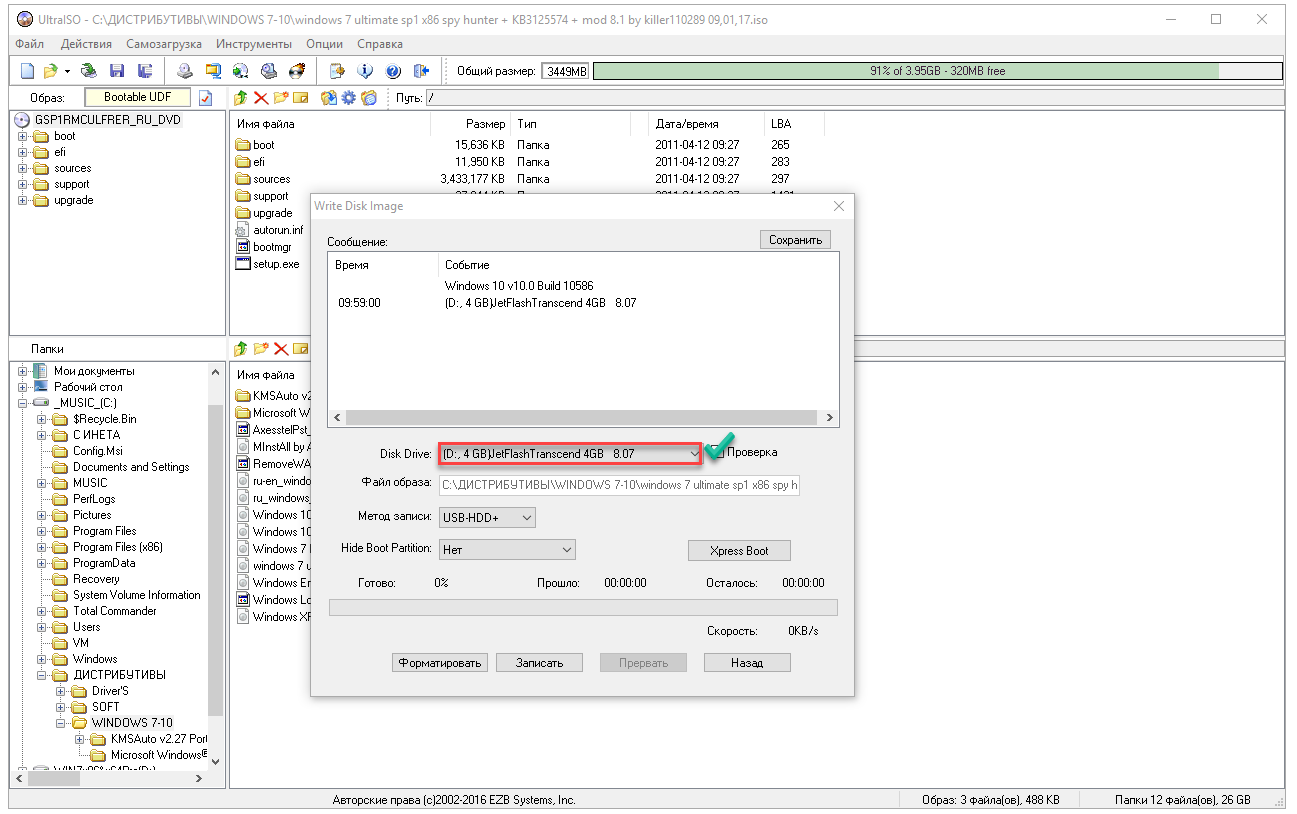Collapse the ДИСТРИБУТИВЫ tree node
Viewport: 1297px width, 814px height.
point(42,675)
